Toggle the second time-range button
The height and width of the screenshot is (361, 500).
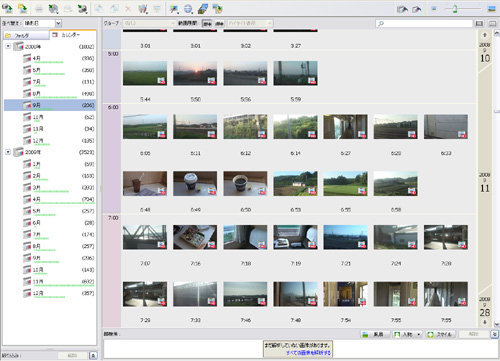219,23
